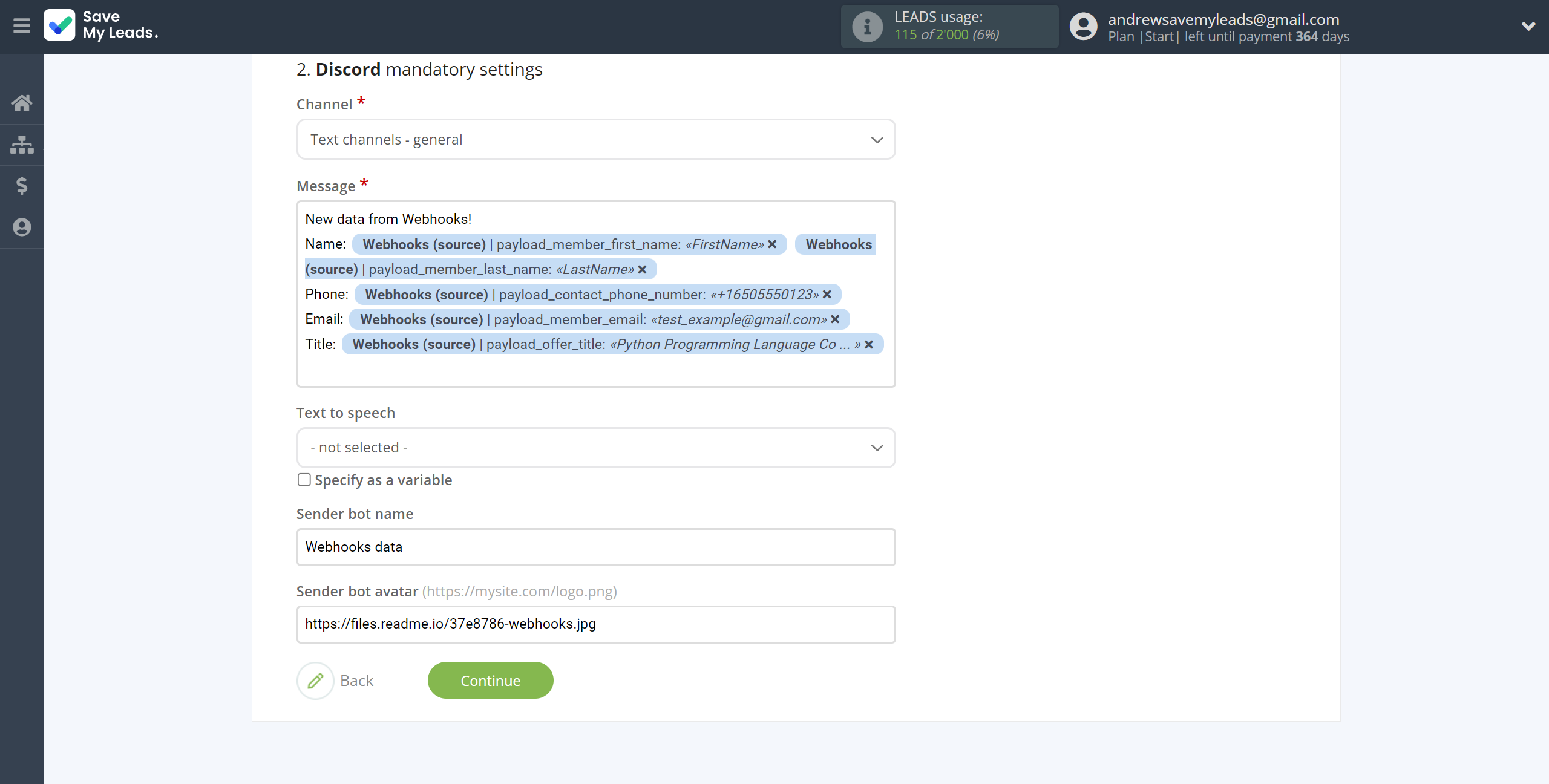This screenshot has width=1549, height=784.
Task: Select the payload_member_email variable tag
Action: 599,319
